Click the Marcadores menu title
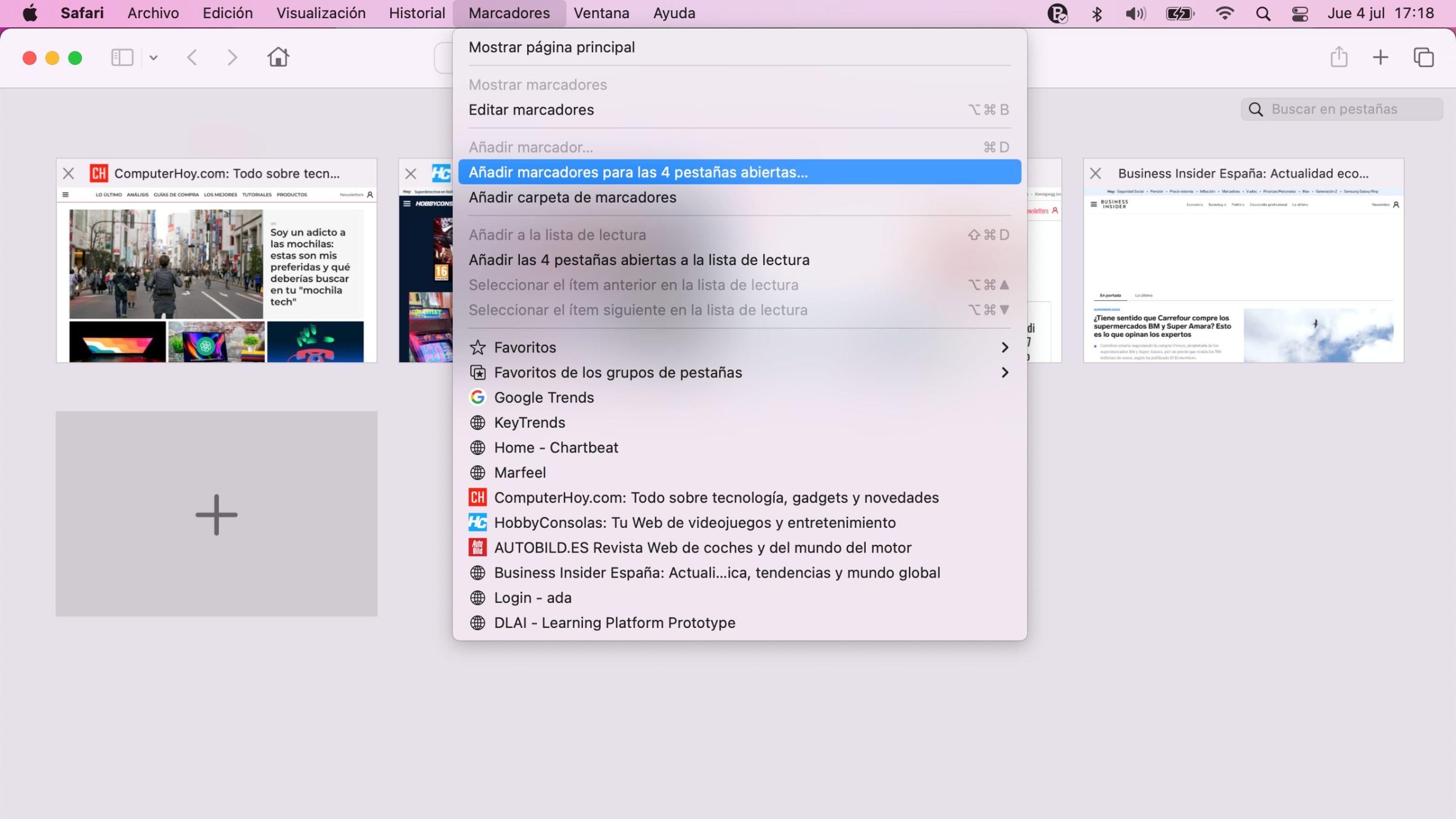 pos(509,13)
